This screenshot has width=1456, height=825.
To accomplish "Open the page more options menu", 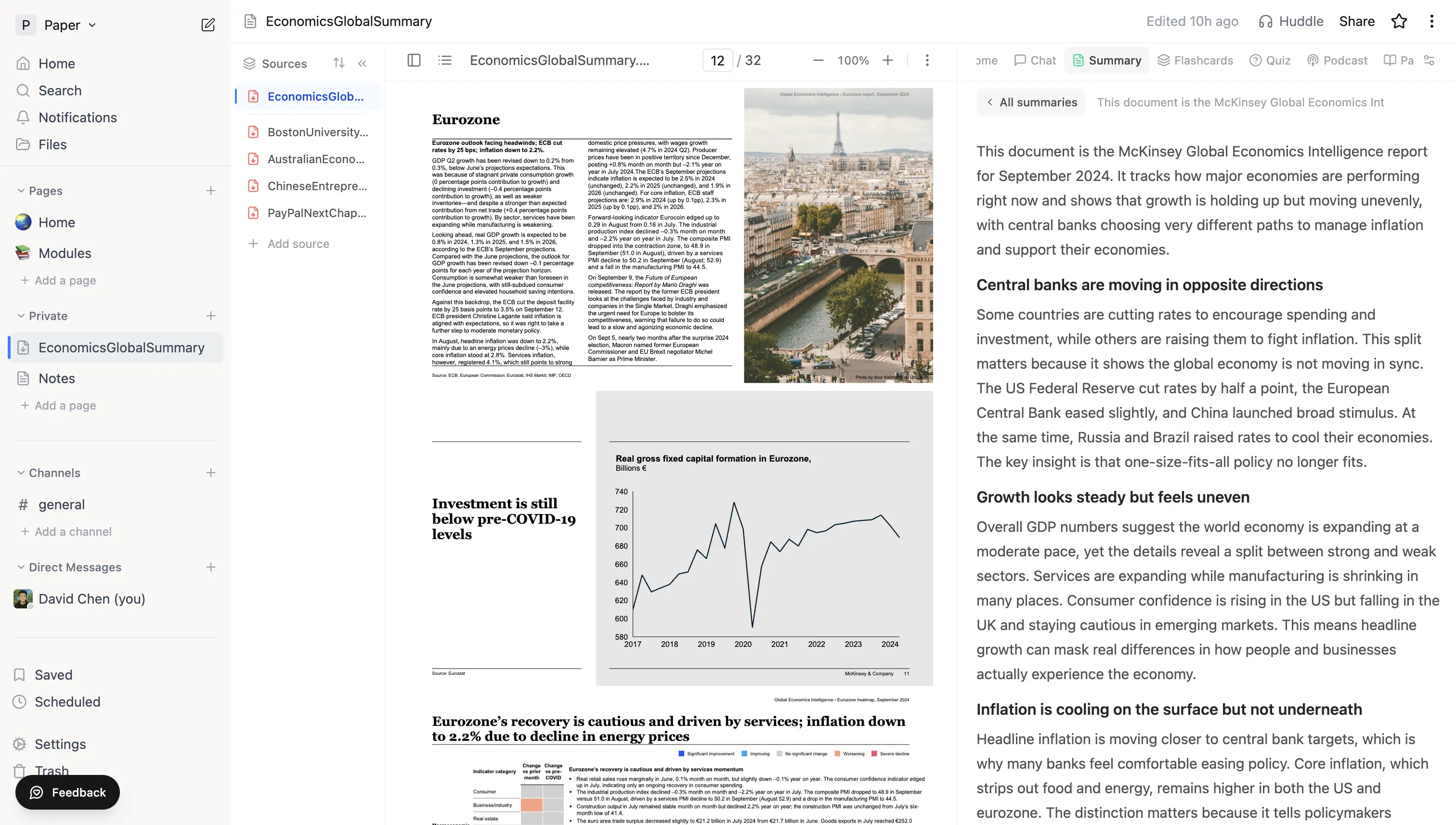I will point(1431,22).
